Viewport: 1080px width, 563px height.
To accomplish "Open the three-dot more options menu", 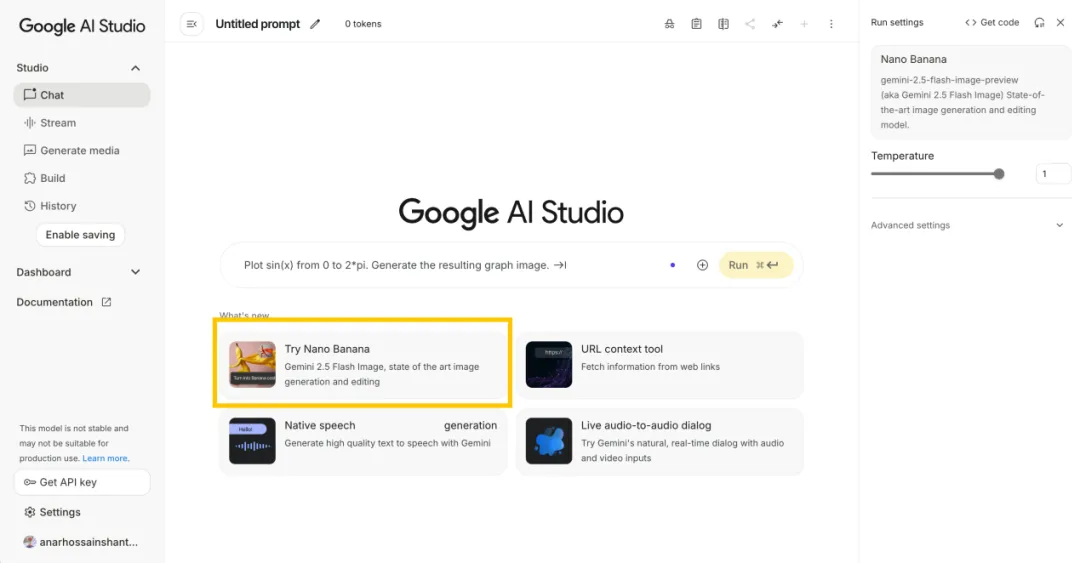I will point(831,24).
